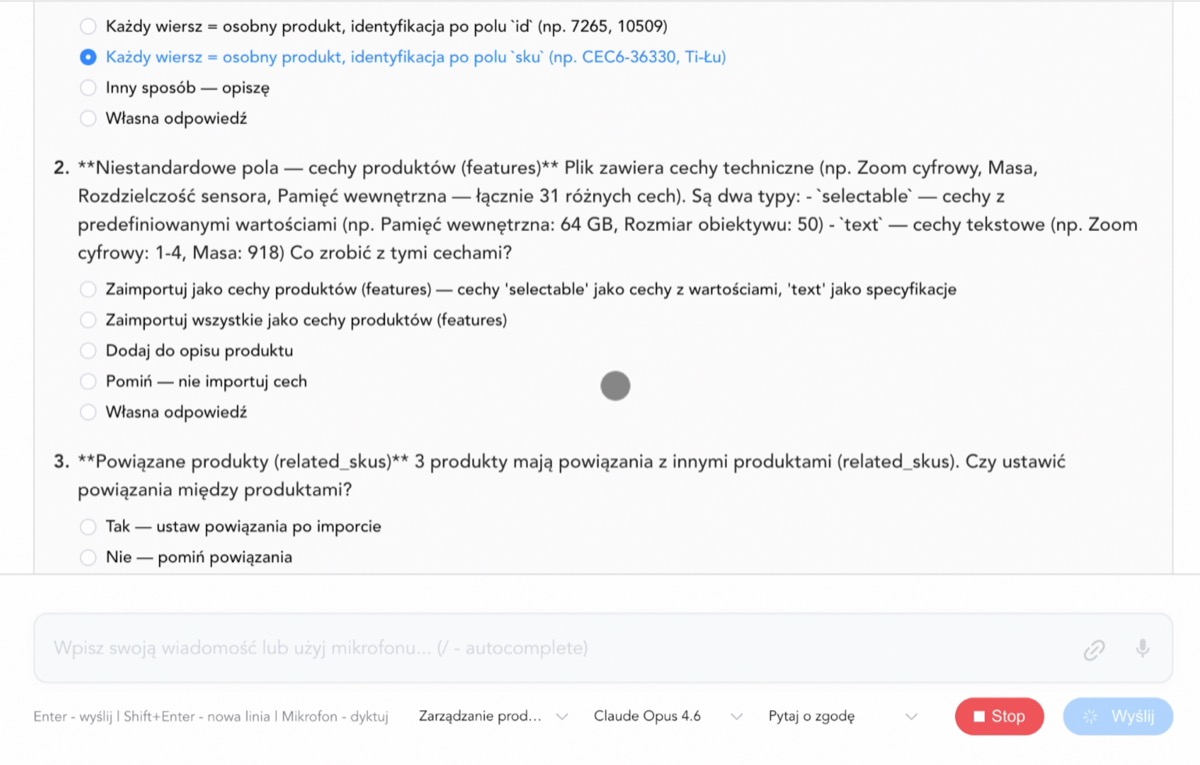Select 'Zaimportuj jako cechy produktów (features)' option
1200x765 pixels.
87,289
